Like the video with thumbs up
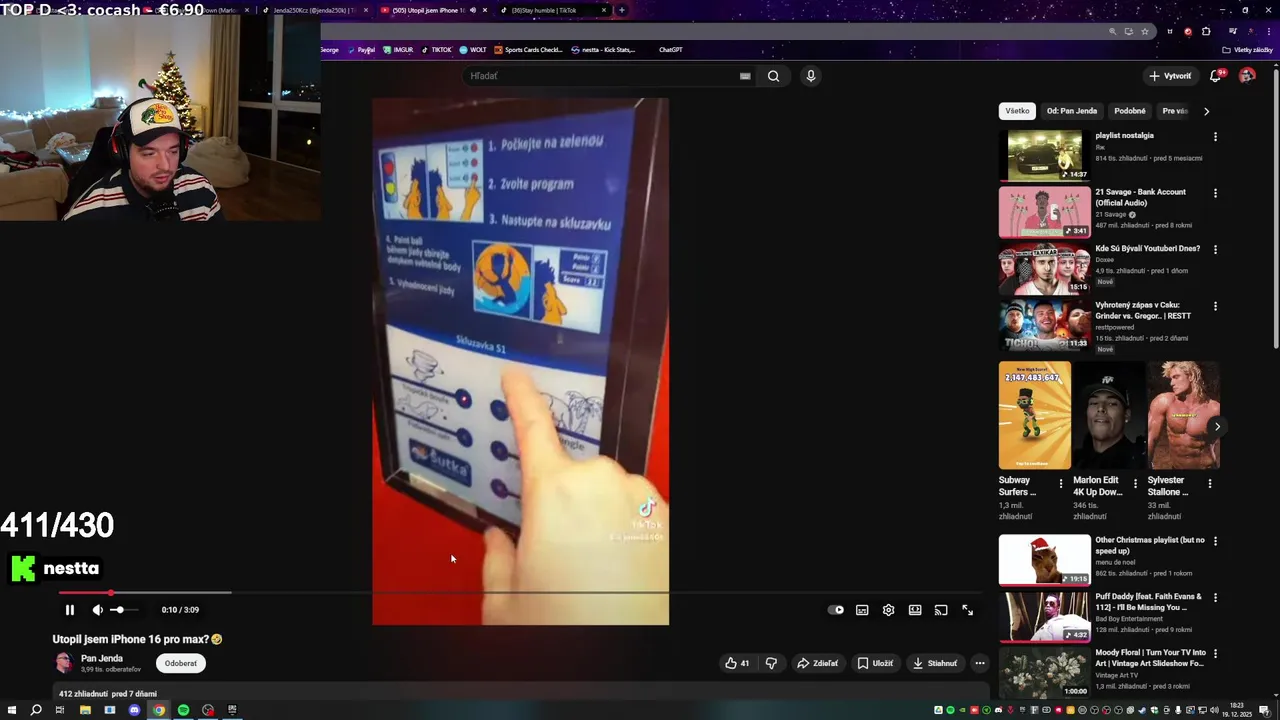This screenshot has width=1280, height=720. tap(737, 663)
